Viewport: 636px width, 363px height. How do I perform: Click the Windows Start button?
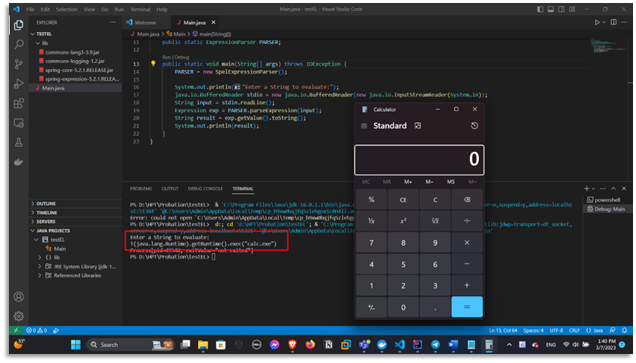[75, 345]
